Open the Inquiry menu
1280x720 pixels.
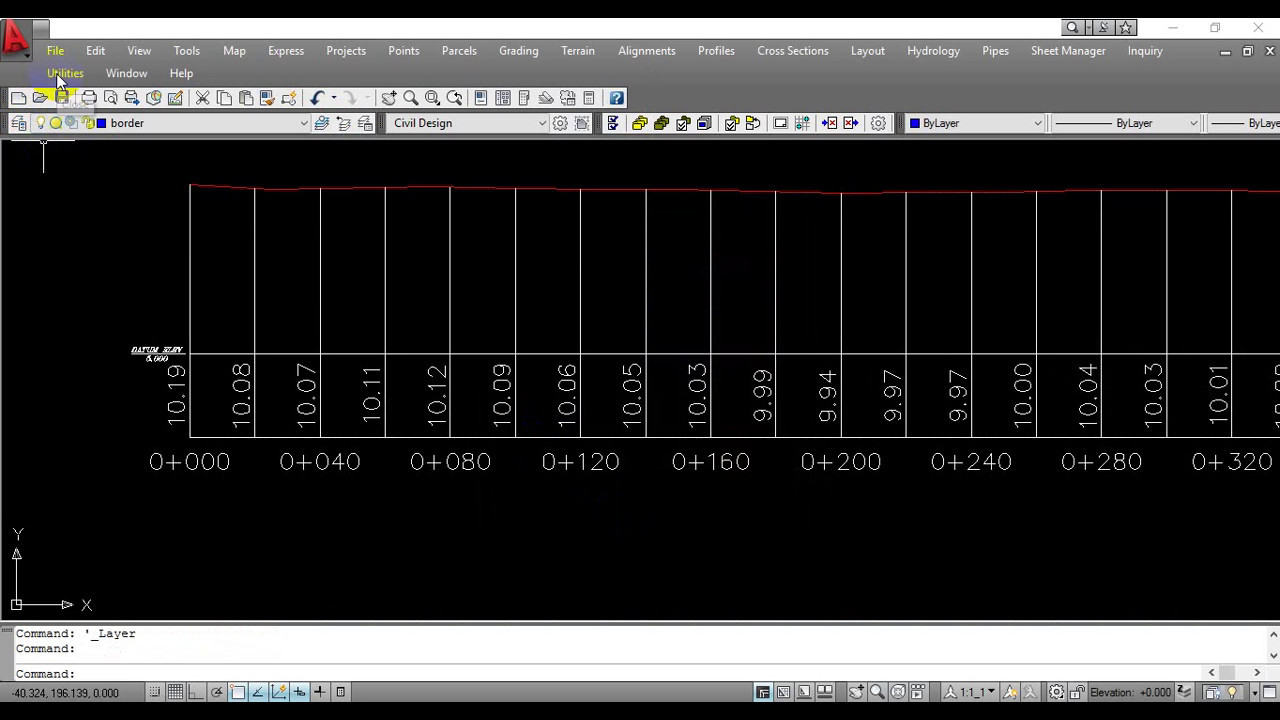[x=1145, y=51]
